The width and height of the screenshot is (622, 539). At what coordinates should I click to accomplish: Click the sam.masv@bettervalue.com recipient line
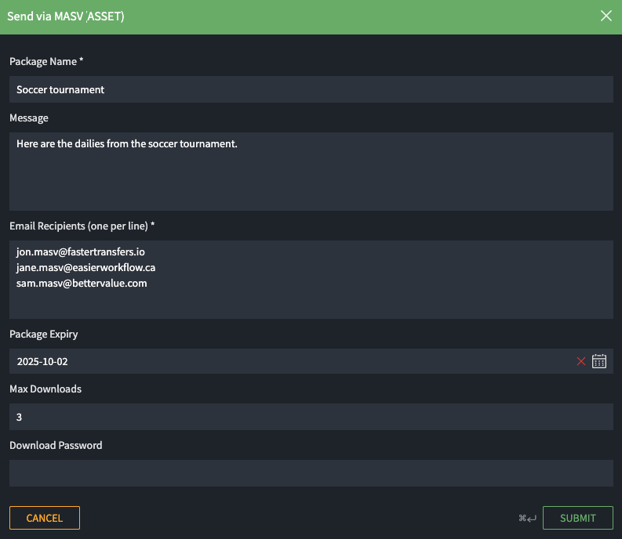point(82,283)
